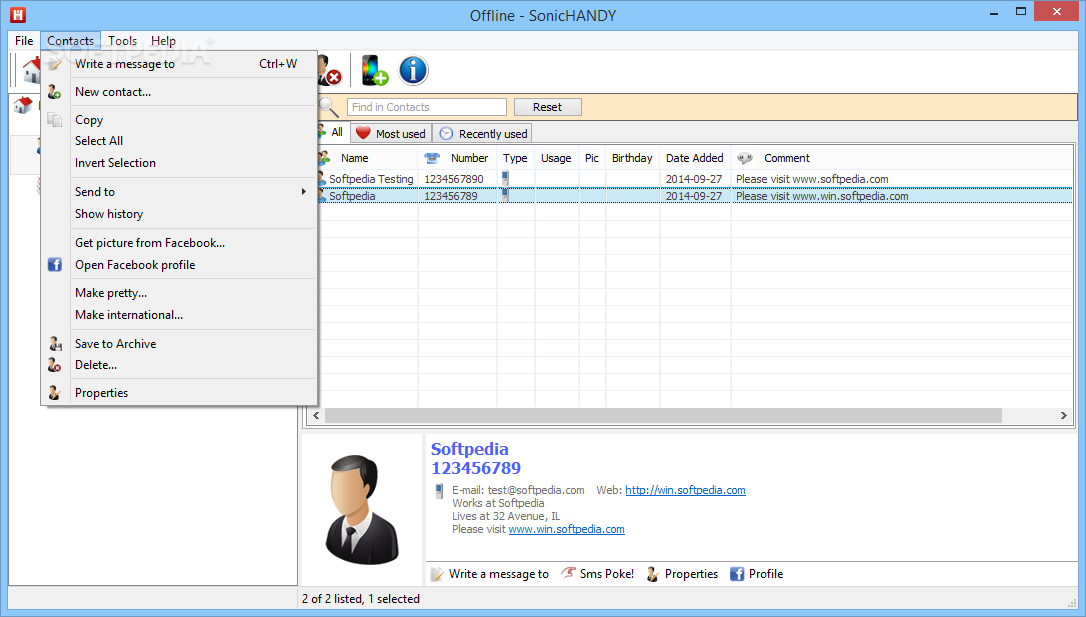Open the Contacts menu
This screenshot has width=1086, height=617.
(71, 41)
